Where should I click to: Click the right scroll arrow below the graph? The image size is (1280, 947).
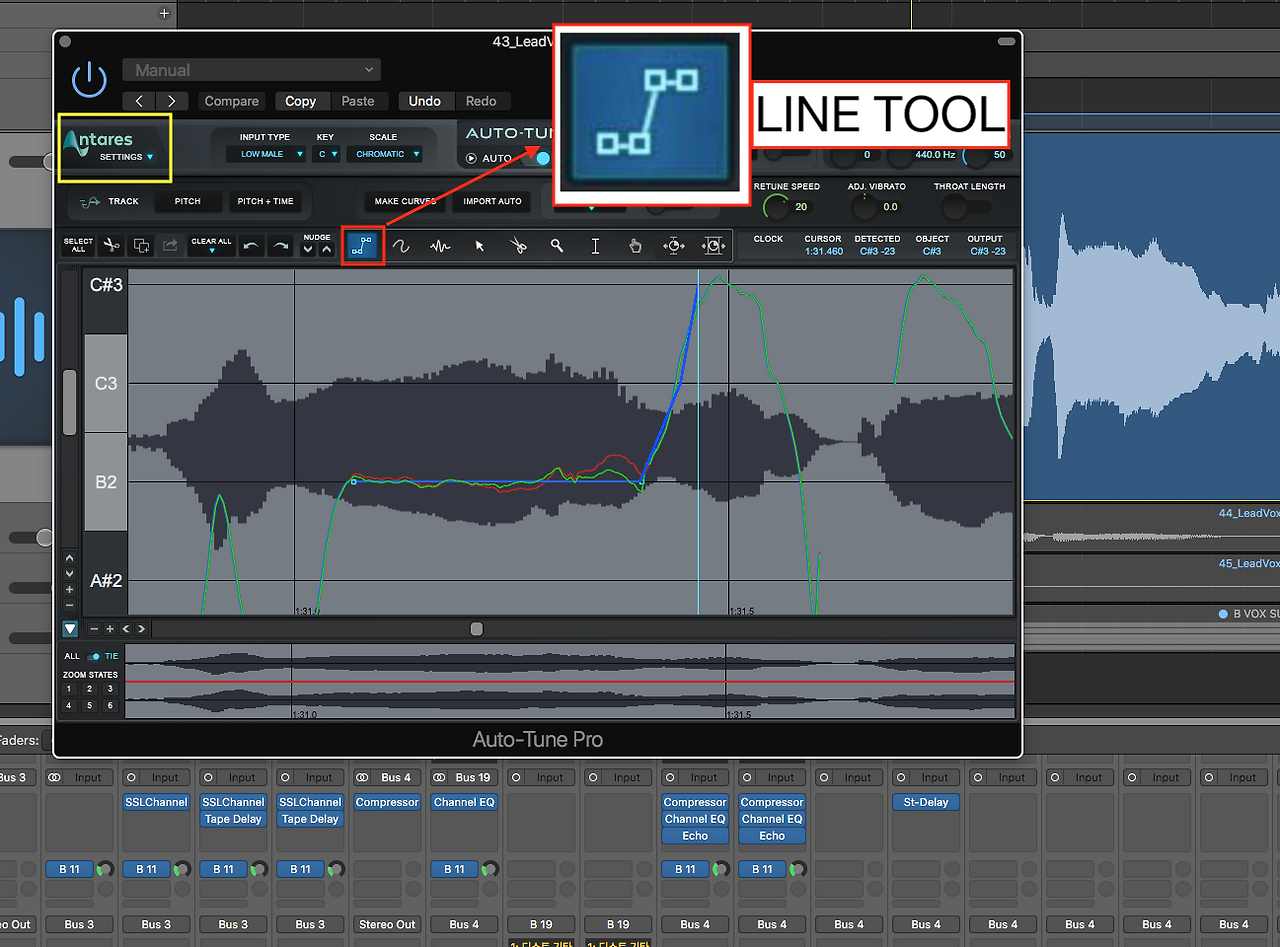(x=142, y=629)
